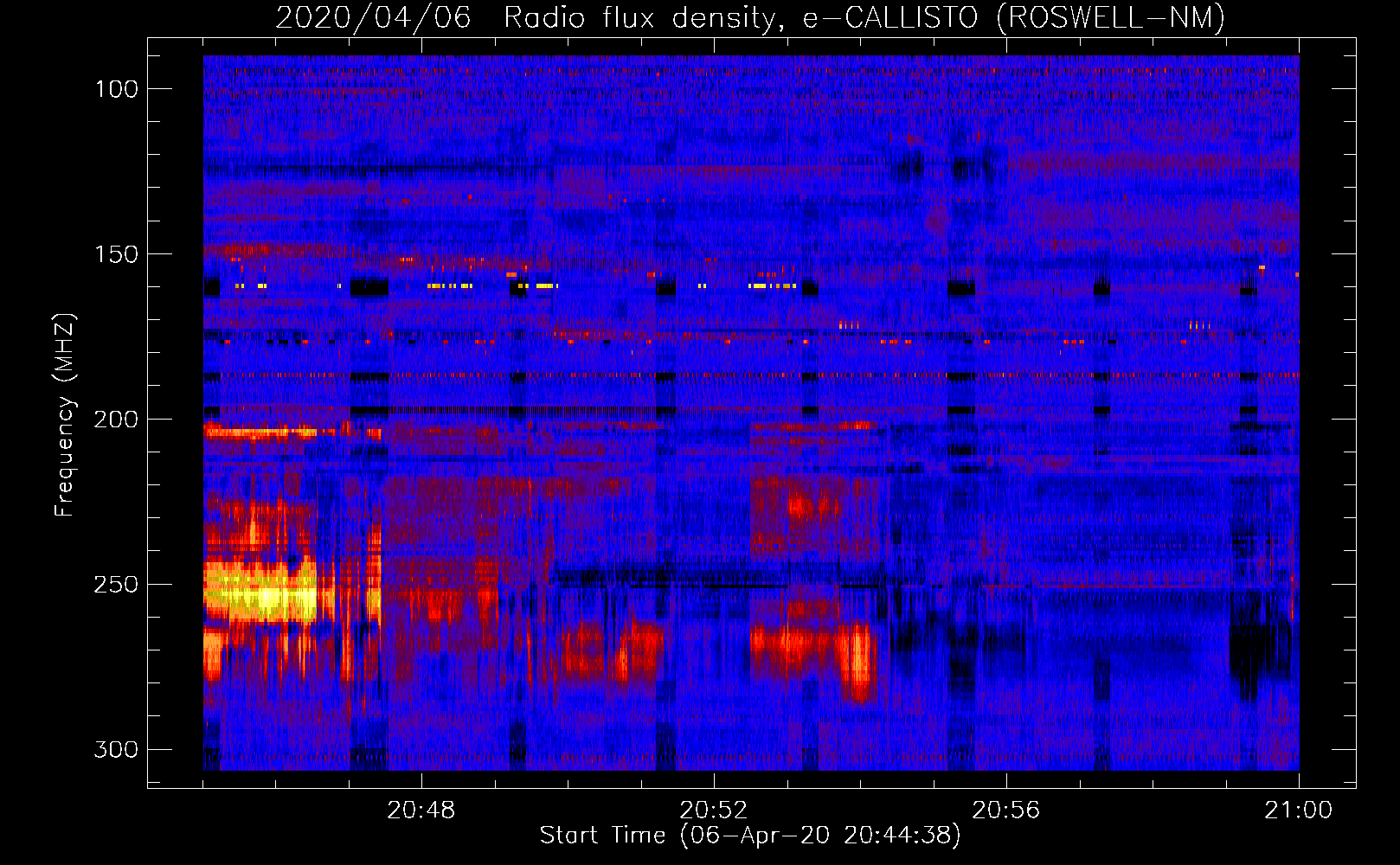Click the 21:00 time tick label
Screen dimensions: 1400x865
click(1299, 811)
